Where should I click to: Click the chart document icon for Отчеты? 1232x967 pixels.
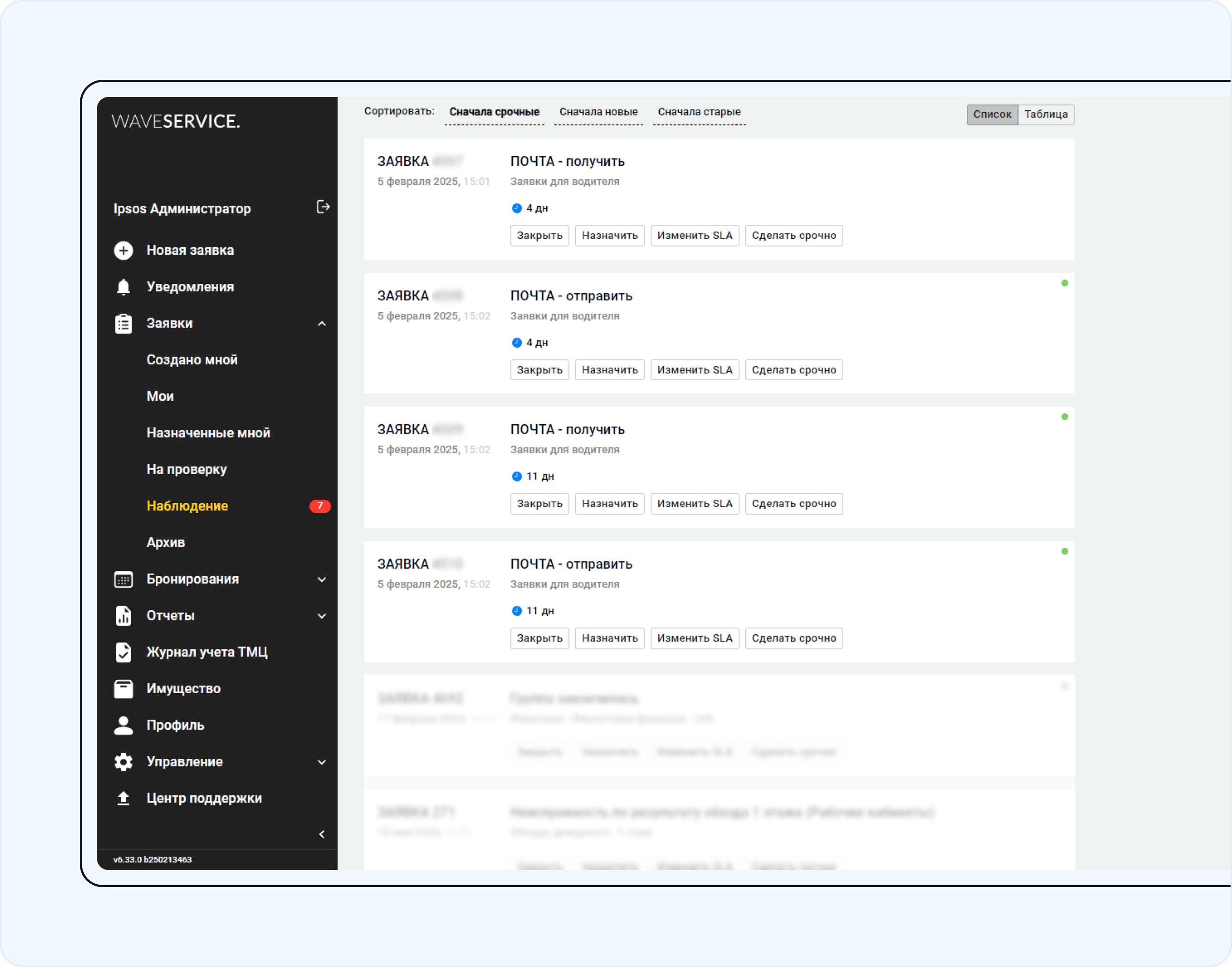[124, 616]
